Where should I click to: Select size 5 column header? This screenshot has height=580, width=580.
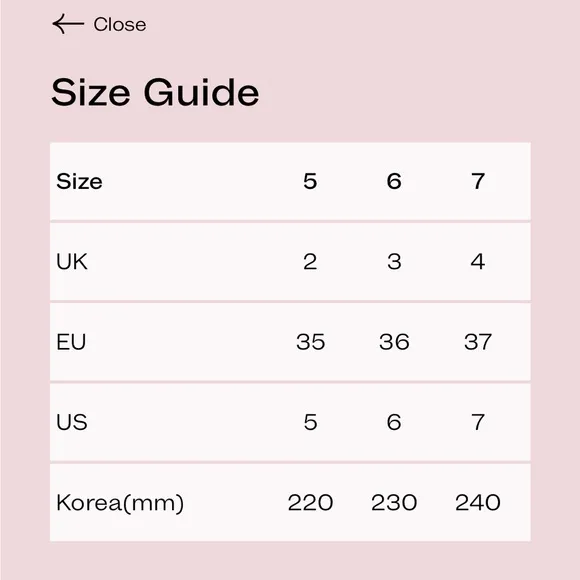pos(310,181)
